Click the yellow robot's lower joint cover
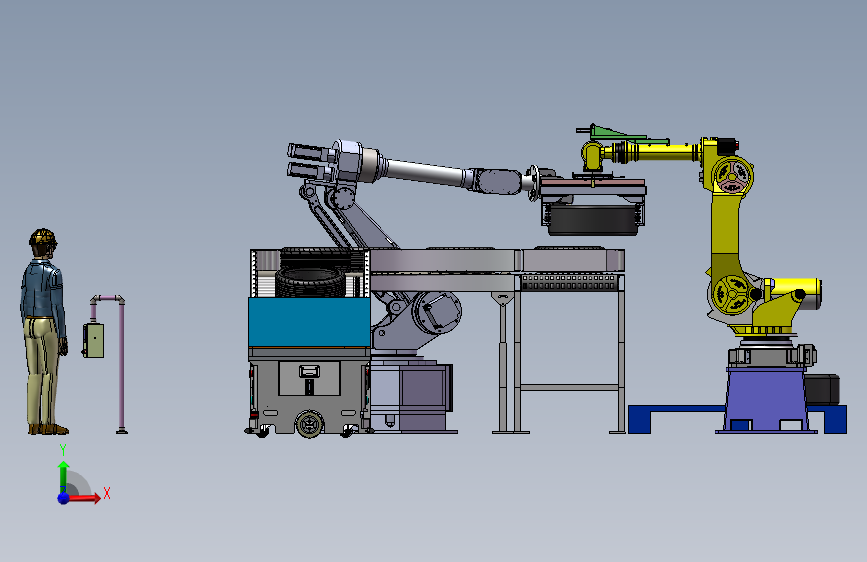Viewport: 867px width, 562px height. pyautogui.click(x=730, y=295)
